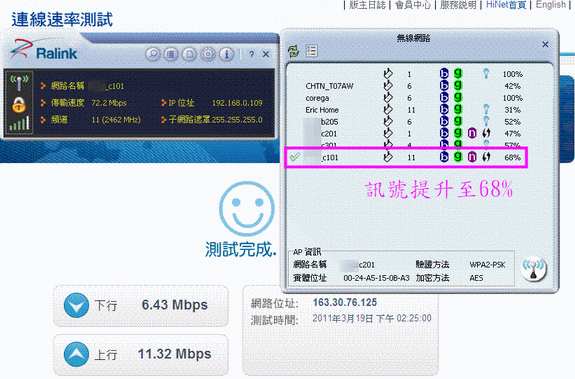Click the Ralink help question mark
Screen dimensions: 575x379
(251, 55)
